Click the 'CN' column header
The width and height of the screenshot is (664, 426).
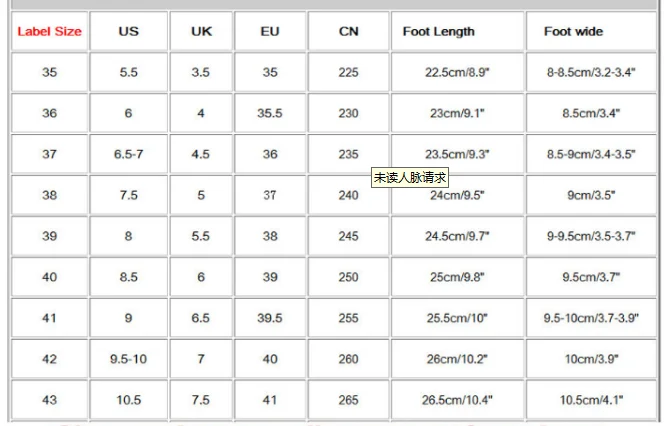tap(348, 31)
